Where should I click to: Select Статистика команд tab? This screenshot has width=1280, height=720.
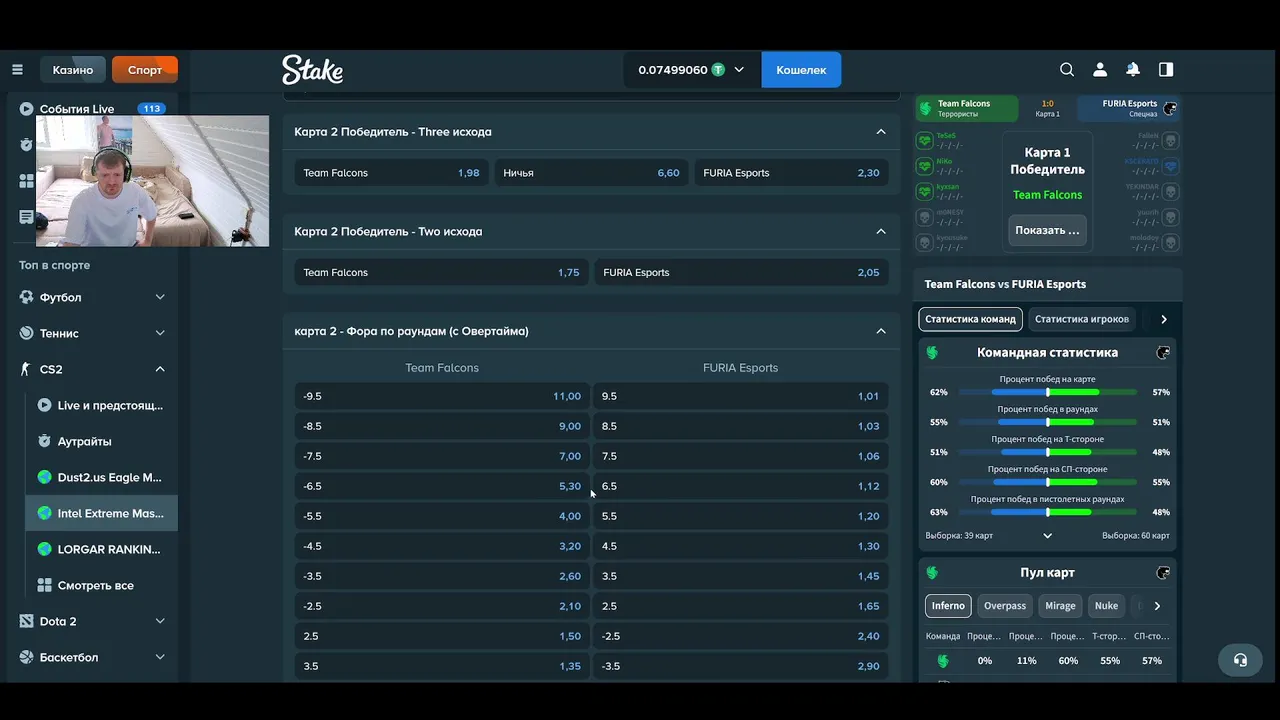pyautogui.click(x=970, y=319)
